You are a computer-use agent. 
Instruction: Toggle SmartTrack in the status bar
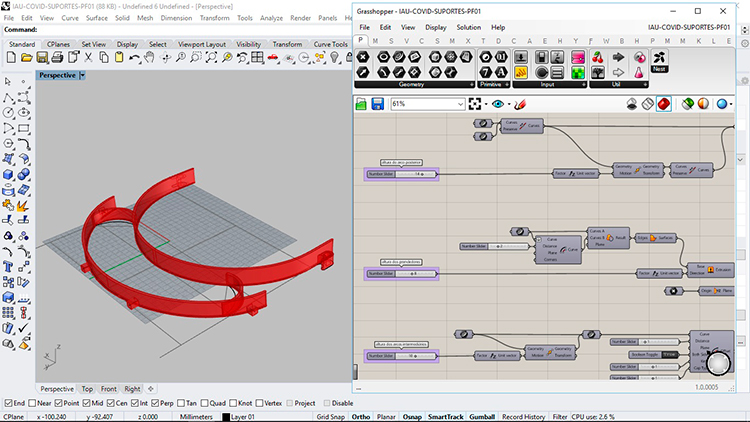point(445,417)
